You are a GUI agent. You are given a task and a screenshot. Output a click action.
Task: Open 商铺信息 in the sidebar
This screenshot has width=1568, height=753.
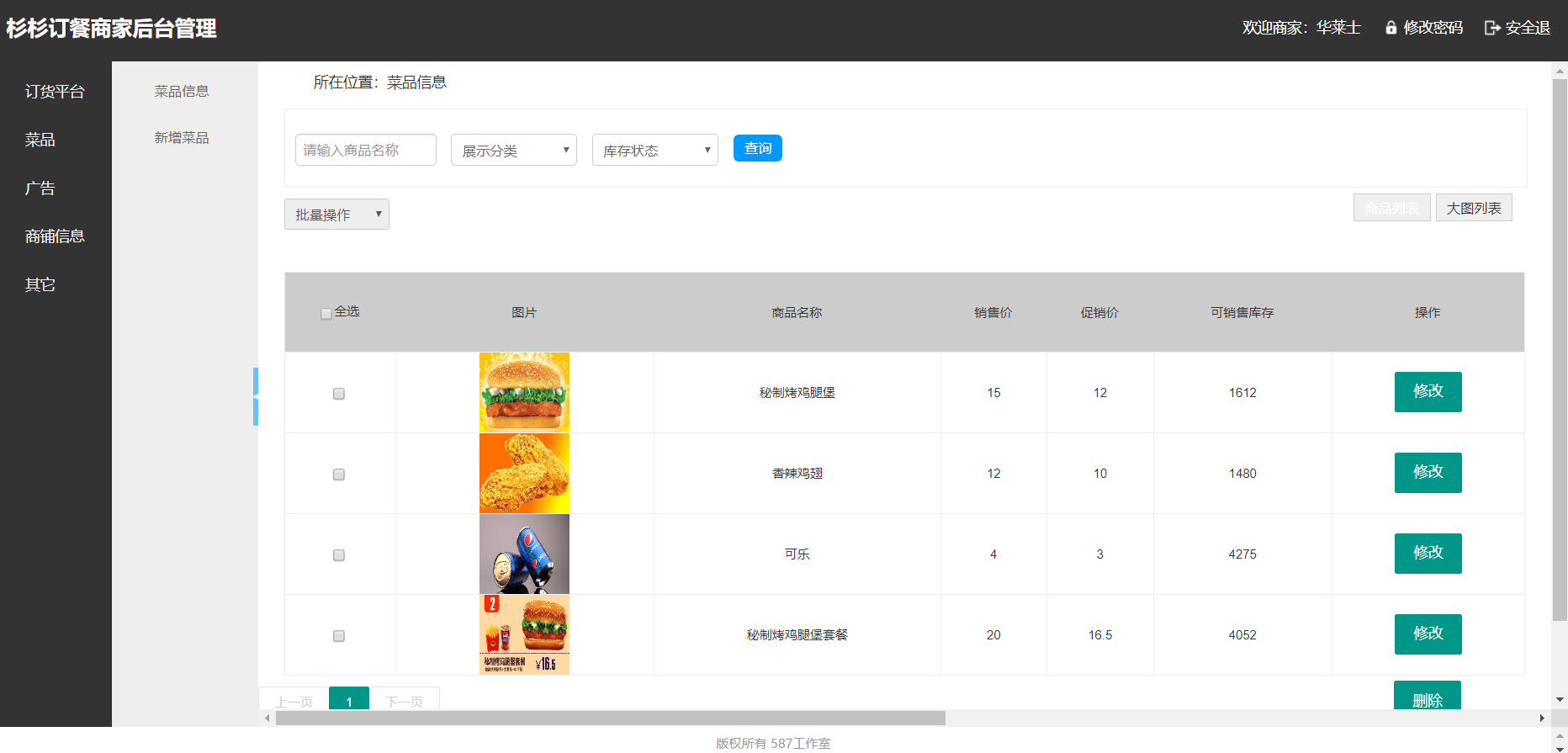pyautogui.click(x=55, y=236)
